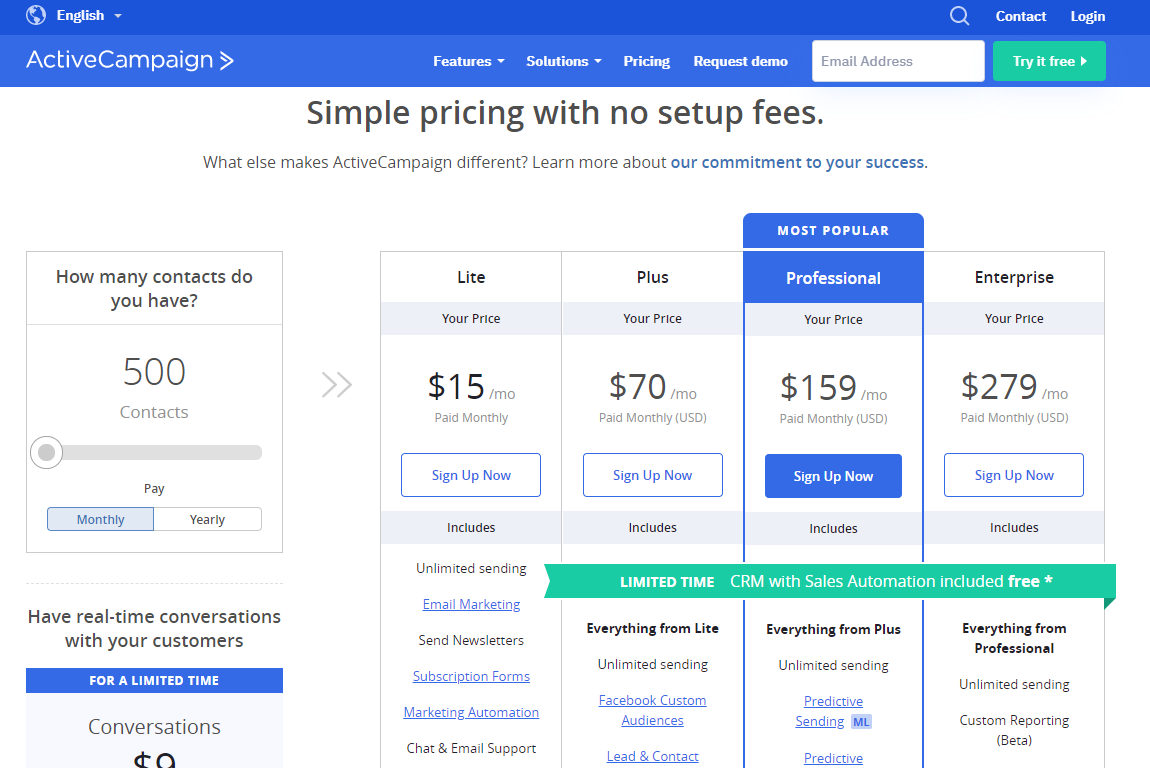Open the English language dropdown
Viewport: 1150px width, 768px height.
coord(89,15)
